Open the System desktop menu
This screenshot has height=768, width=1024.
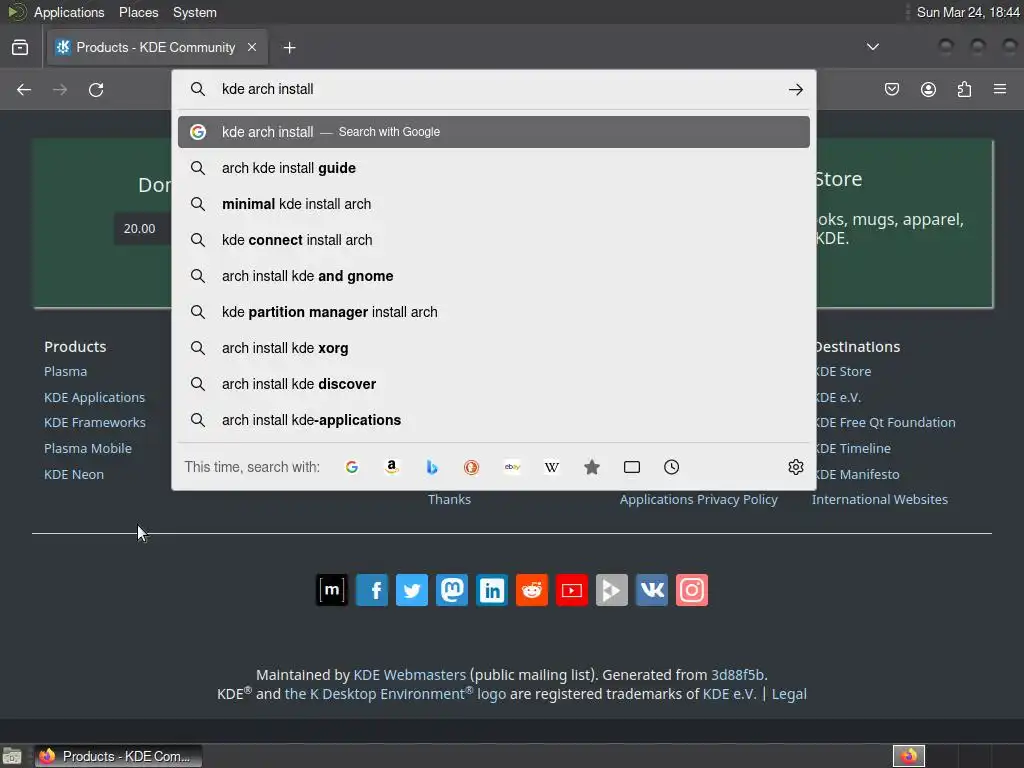click(195, 12)
